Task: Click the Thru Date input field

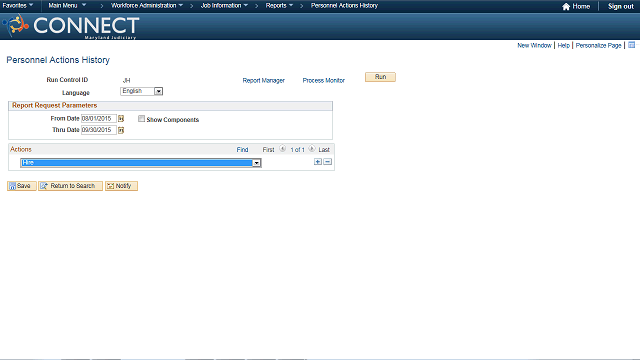Action: (99, 130)
